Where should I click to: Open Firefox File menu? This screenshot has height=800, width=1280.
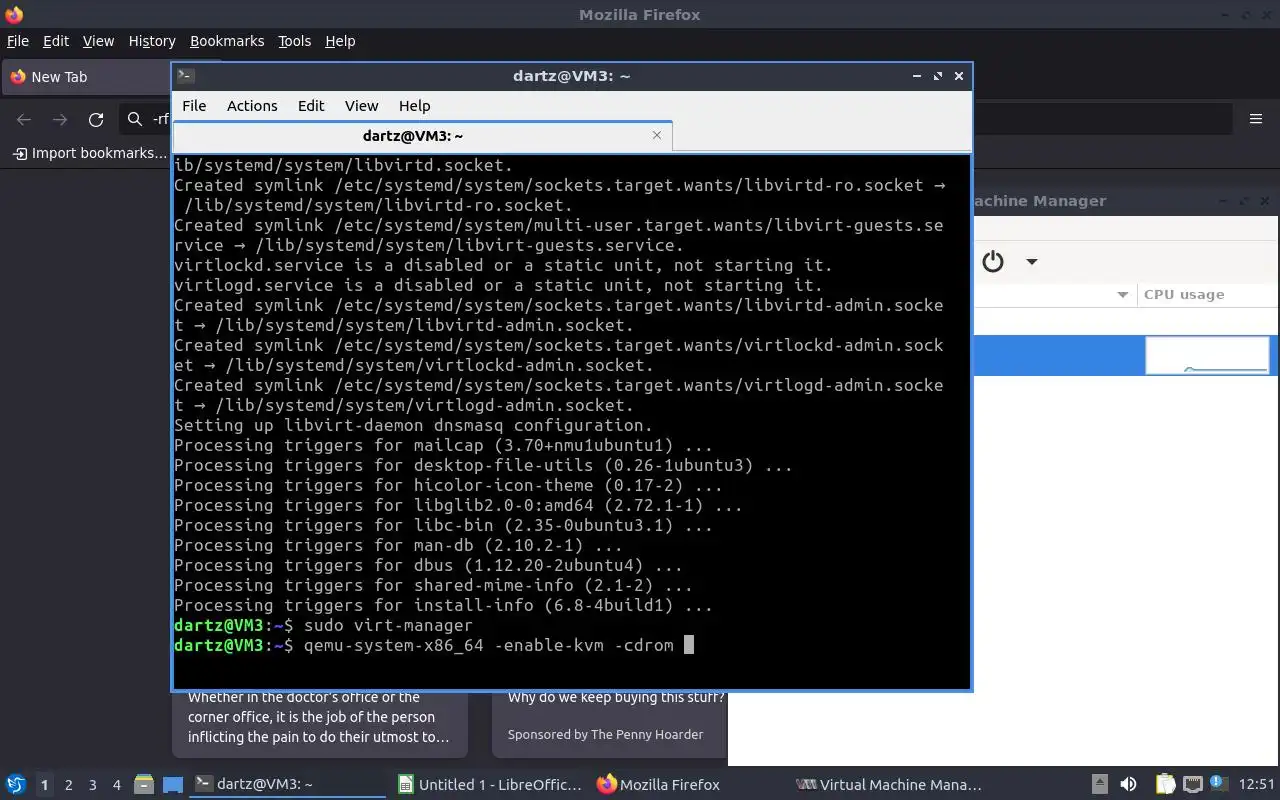[x=18, y=41]
